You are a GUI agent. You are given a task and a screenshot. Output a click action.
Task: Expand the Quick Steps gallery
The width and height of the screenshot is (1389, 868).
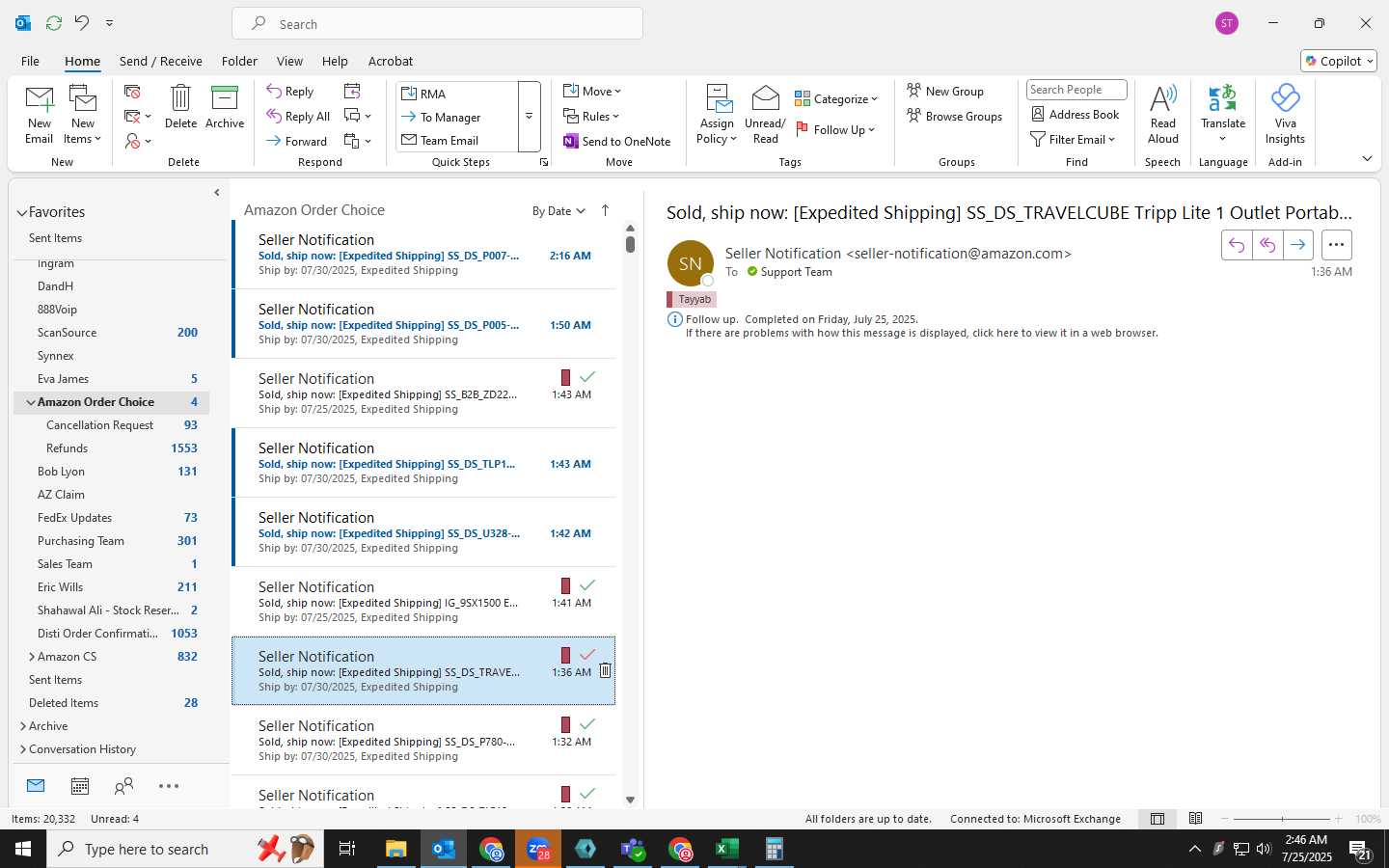pos(529,117)
